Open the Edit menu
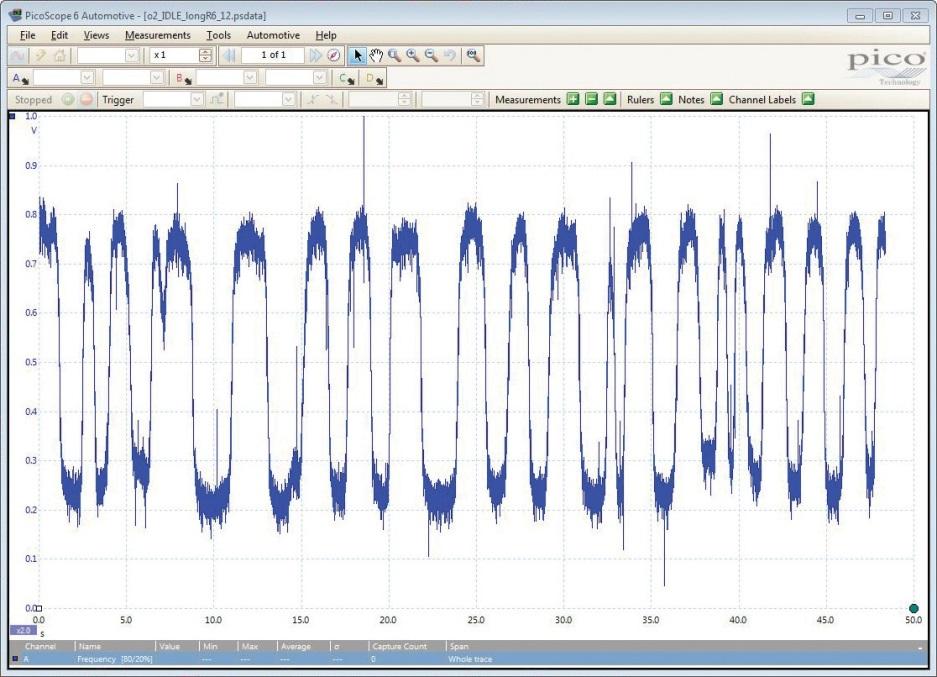Screen dimensions: 937x677 click(x=59, y=35)
